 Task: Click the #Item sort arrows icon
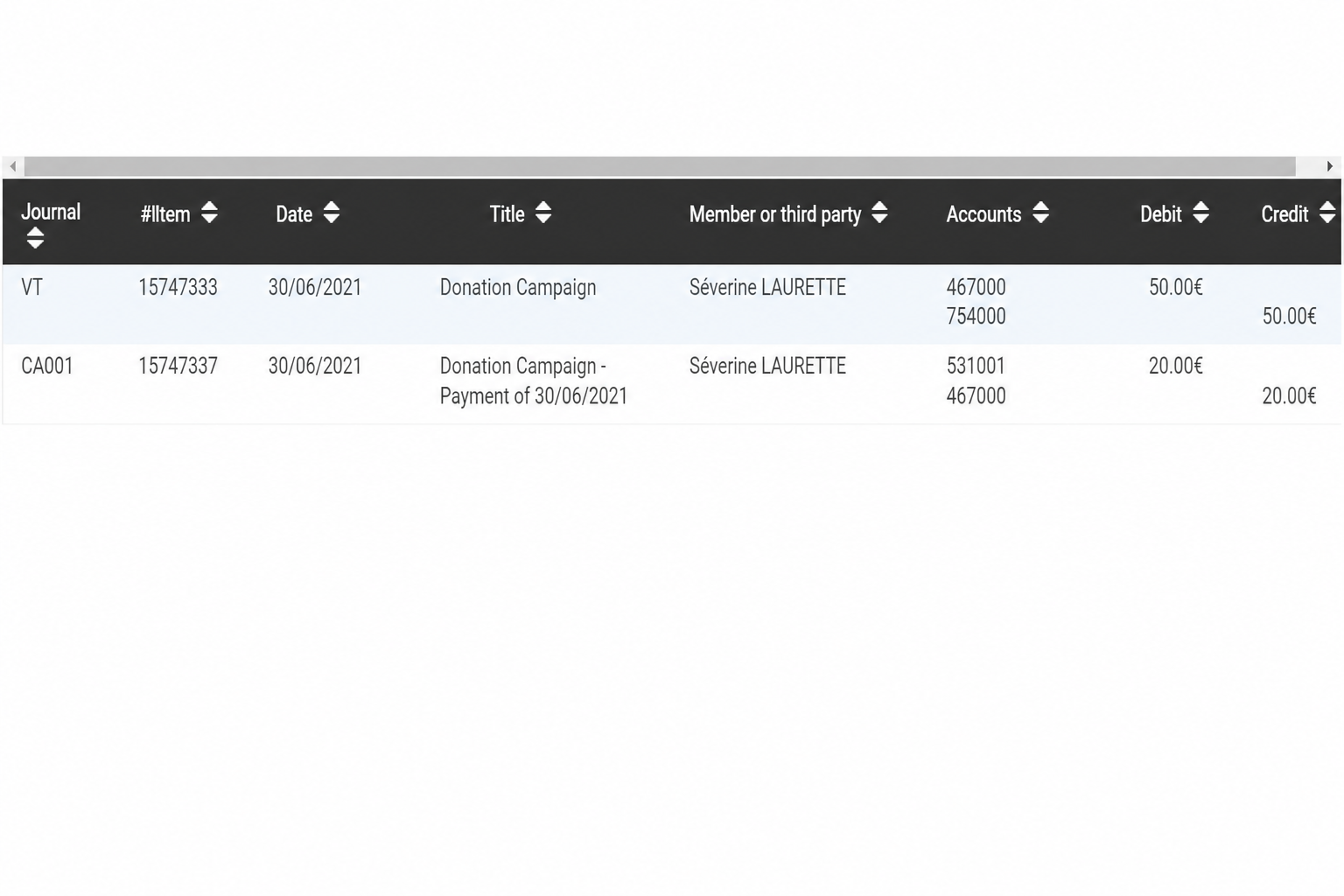pyautogui.click(x=209, y=213)
